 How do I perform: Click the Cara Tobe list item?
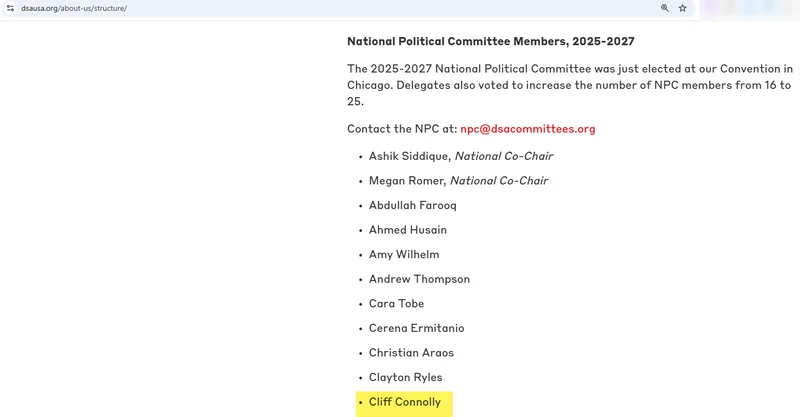point(396,304)
